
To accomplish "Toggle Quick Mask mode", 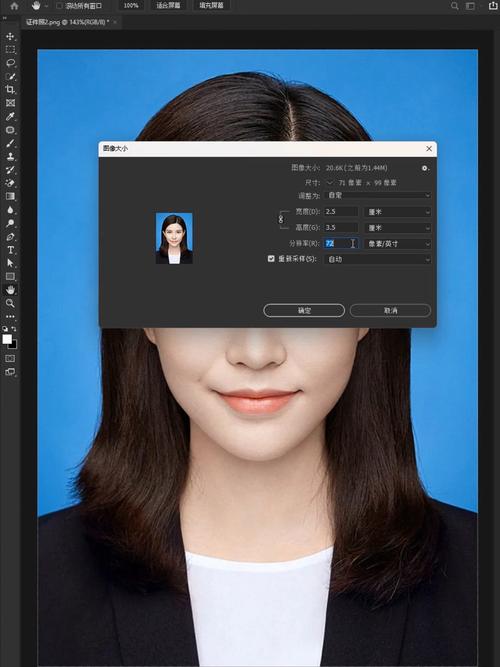I will click(x=10, y=359).
